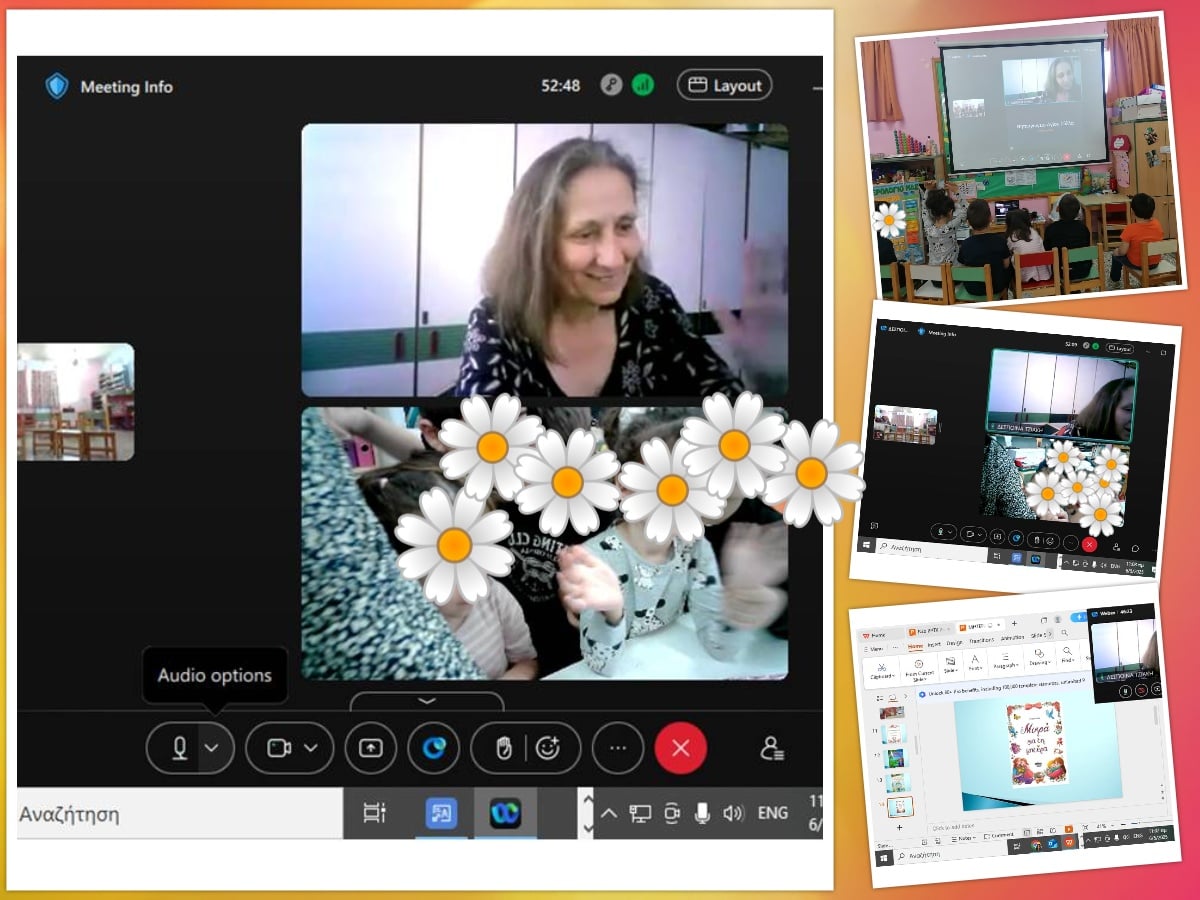The height and width of the screenshot is (900, 1200).
Task: Click the Αναζήτηση taskbar search box
Action: [180, 813]
